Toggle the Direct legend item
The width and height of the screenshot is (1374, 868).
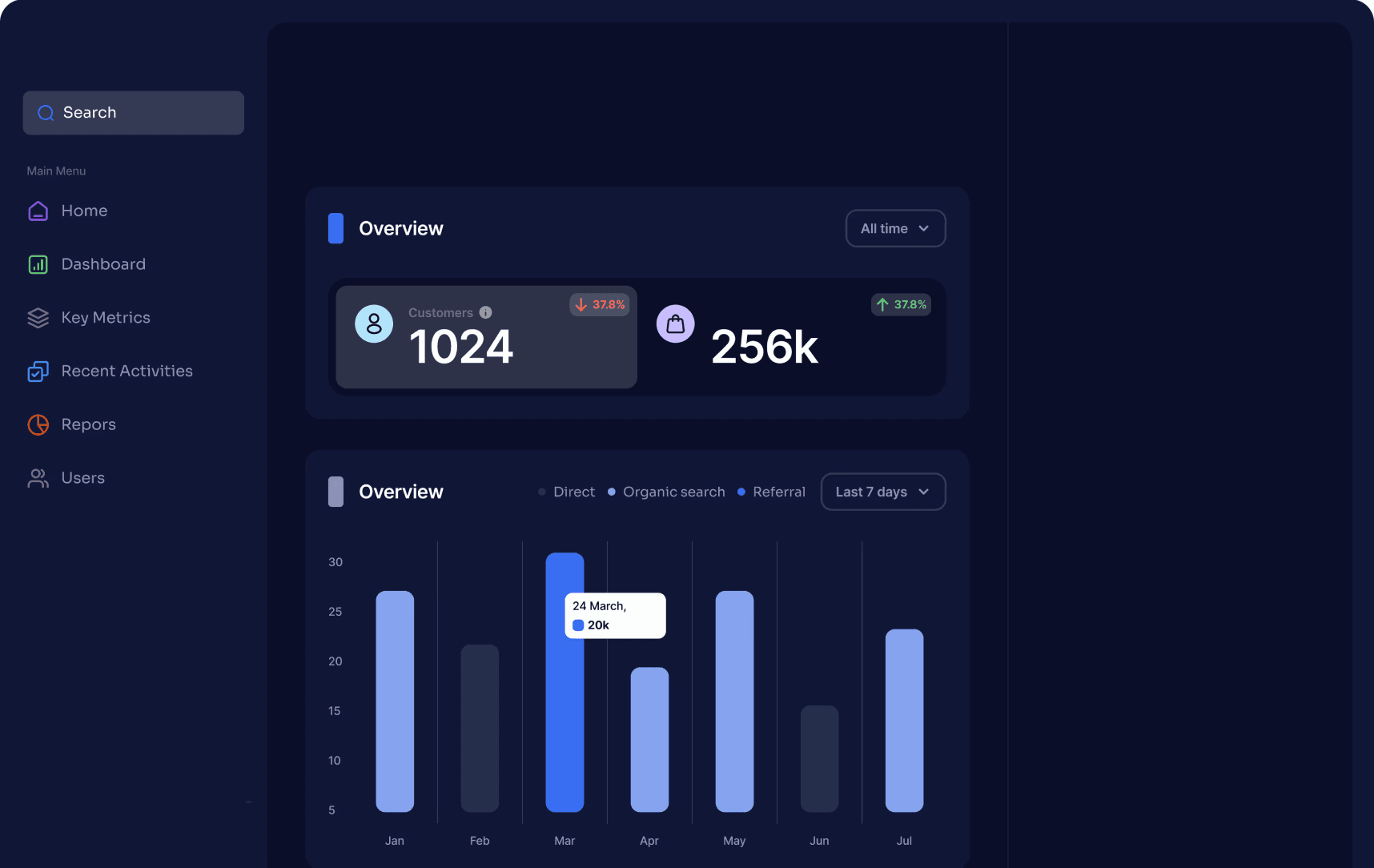(x=566, y=492)
